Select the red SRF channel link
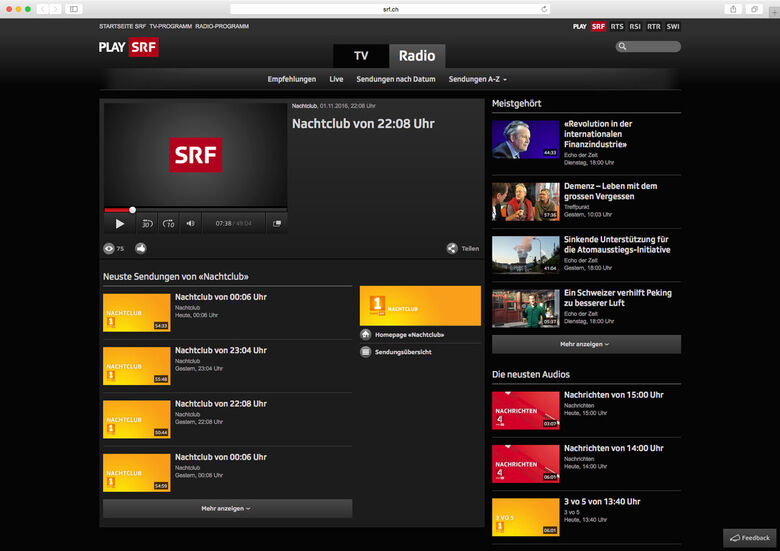This screenshot has width=780, height=551. tap(598, 27)
